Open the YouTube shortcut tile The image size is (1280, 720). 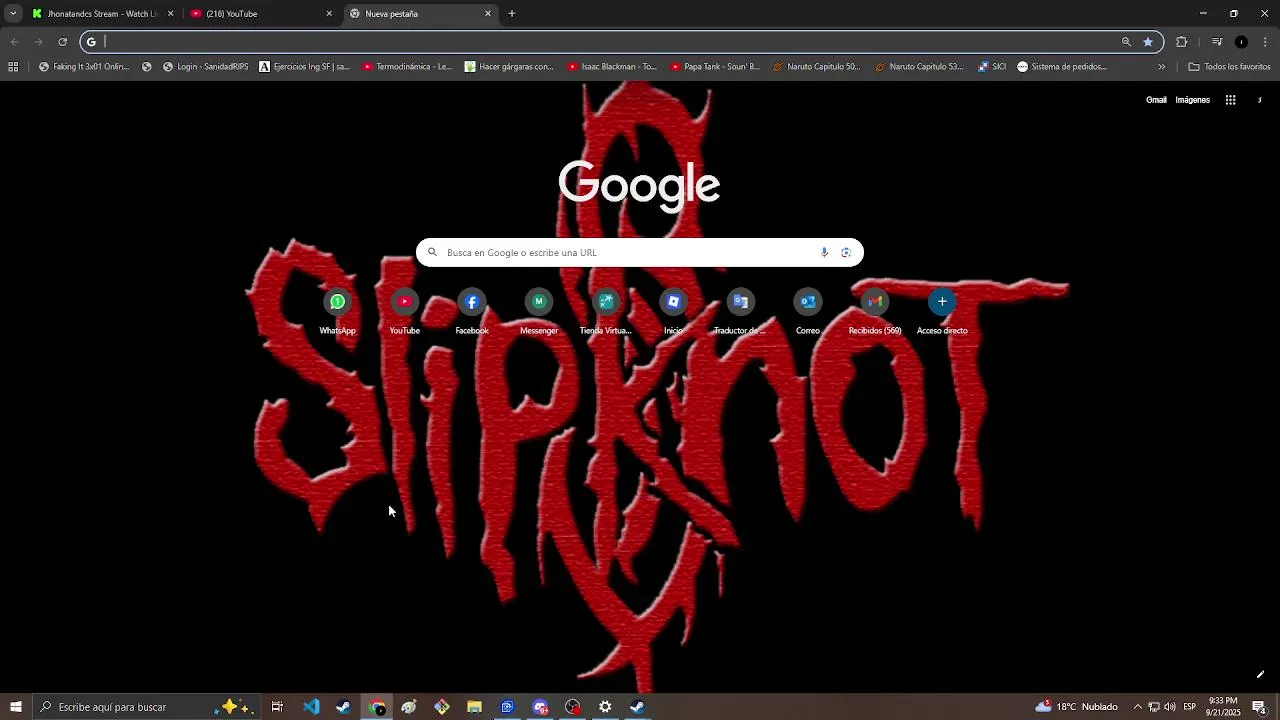[404, 312]
